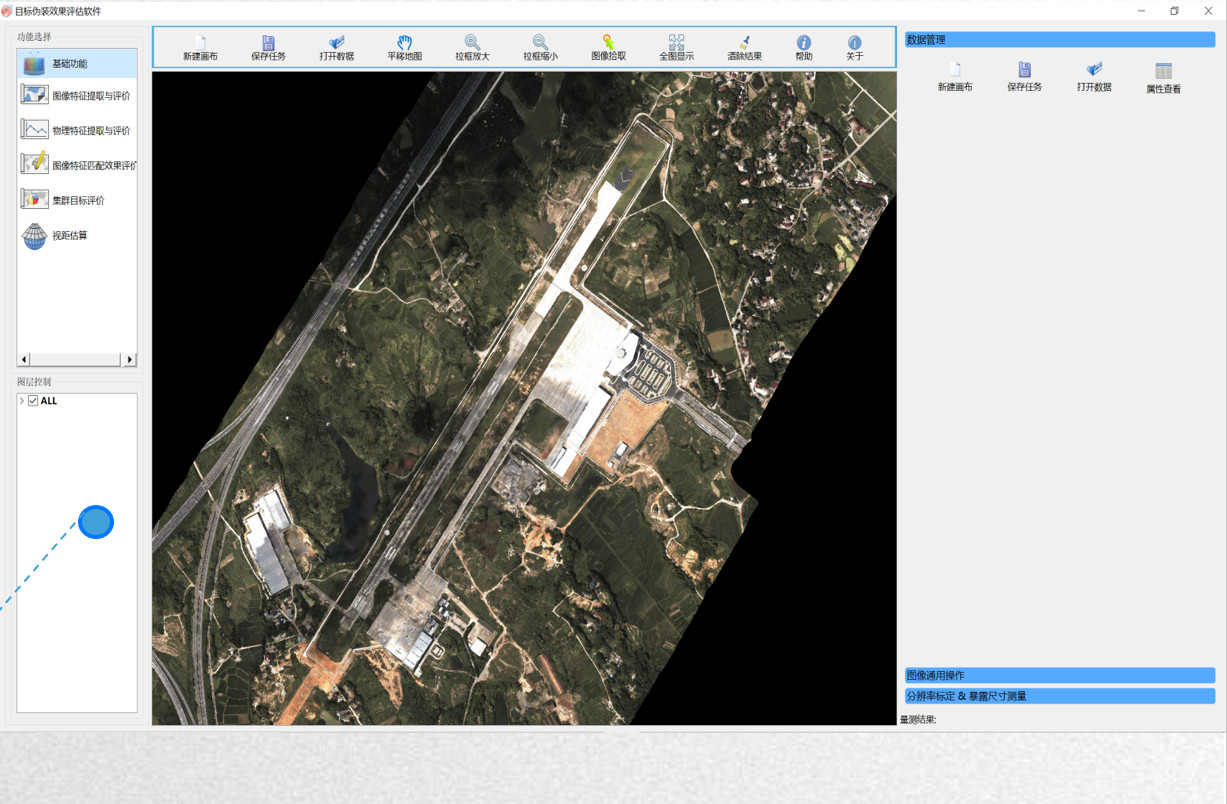This screenshot has height=804, width=1227.
Task: Click the function list's right scroll arrow
Action: click(130, 359)
